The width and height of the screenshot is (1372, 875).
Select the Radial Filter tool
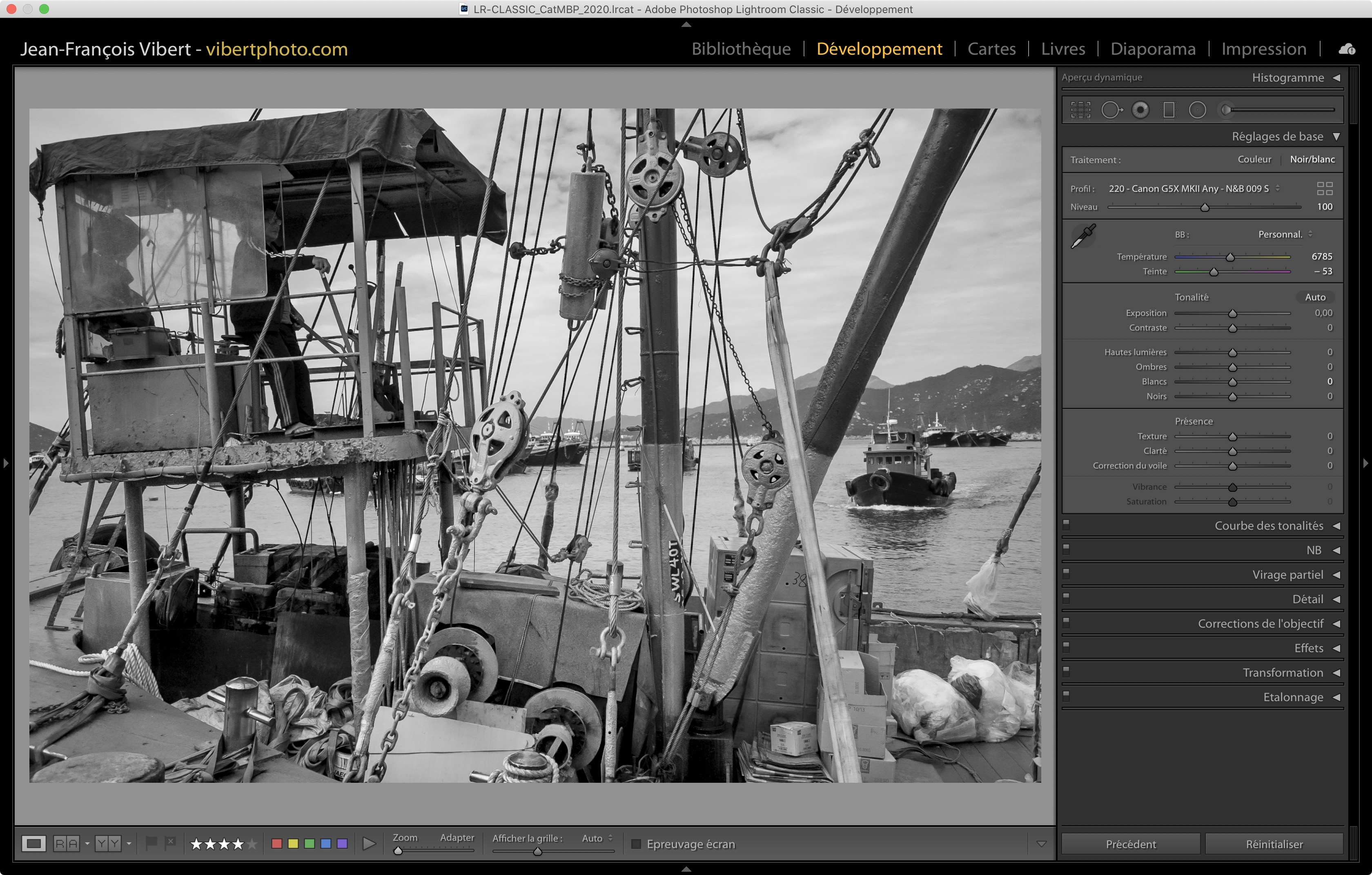(x=1197, y=110)
